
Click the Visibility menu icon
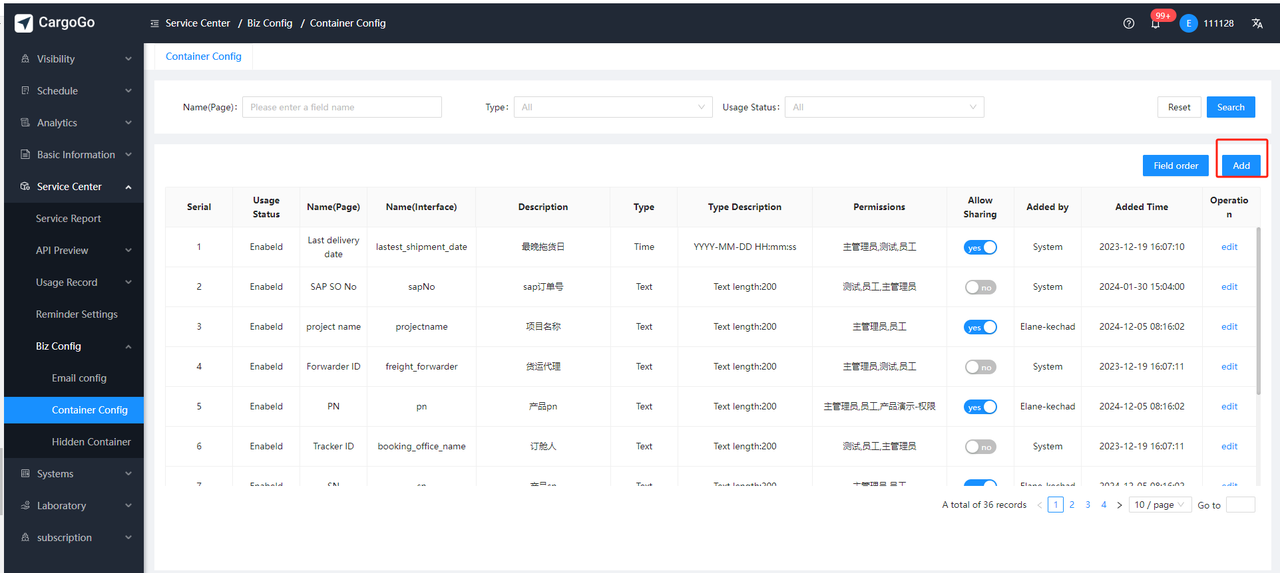pyautogui.click(x=26, y=59)
